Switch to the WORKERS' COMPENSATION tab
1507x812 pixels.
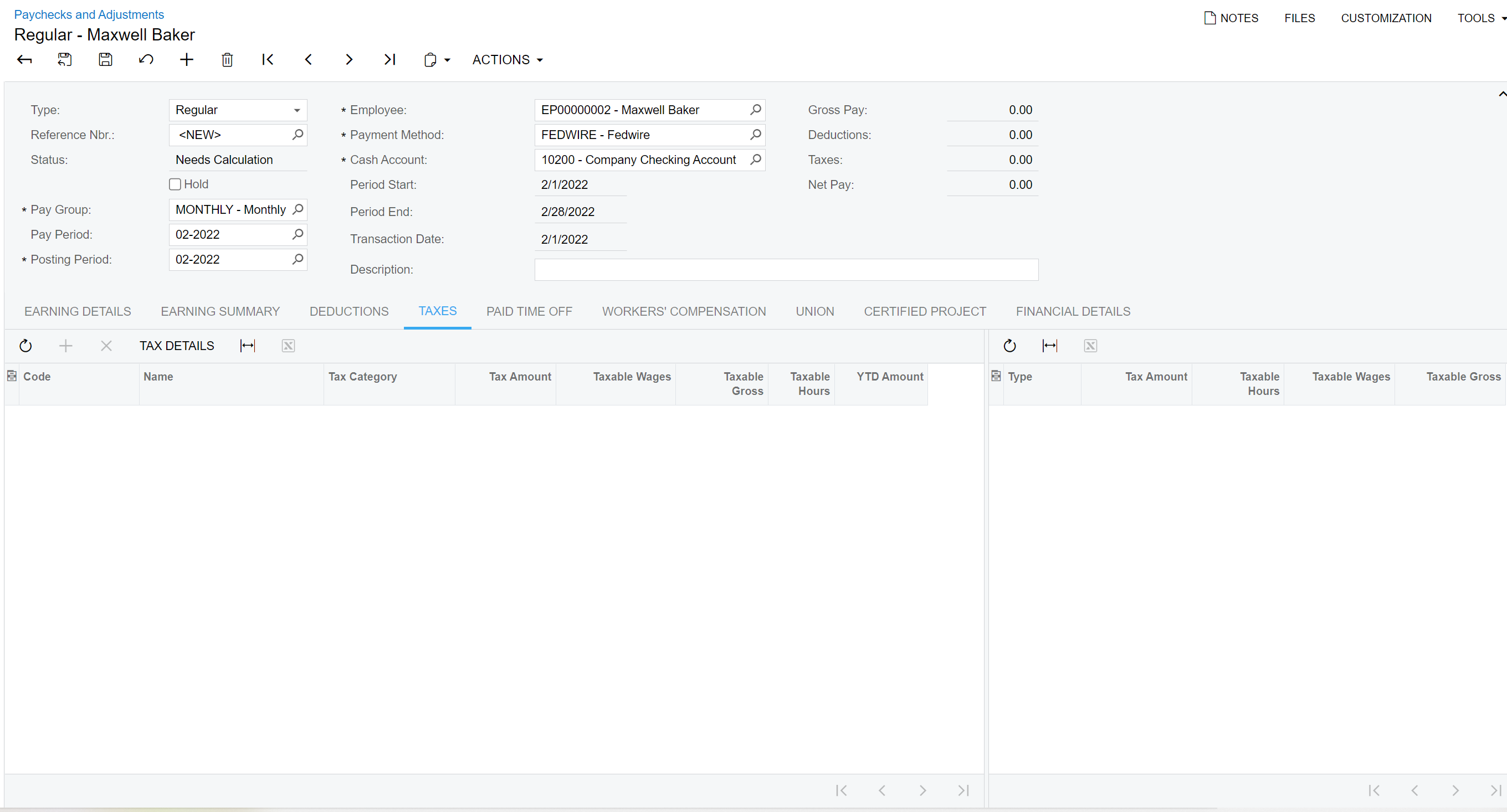pyautogui.click(x=684, y=311)
